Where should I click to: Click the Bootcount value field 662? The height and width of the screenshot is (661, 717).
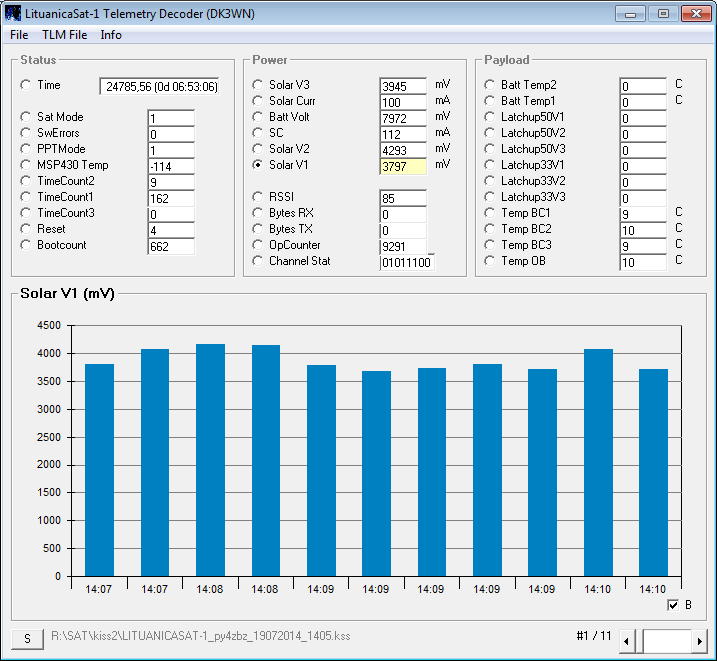(171, 246)
